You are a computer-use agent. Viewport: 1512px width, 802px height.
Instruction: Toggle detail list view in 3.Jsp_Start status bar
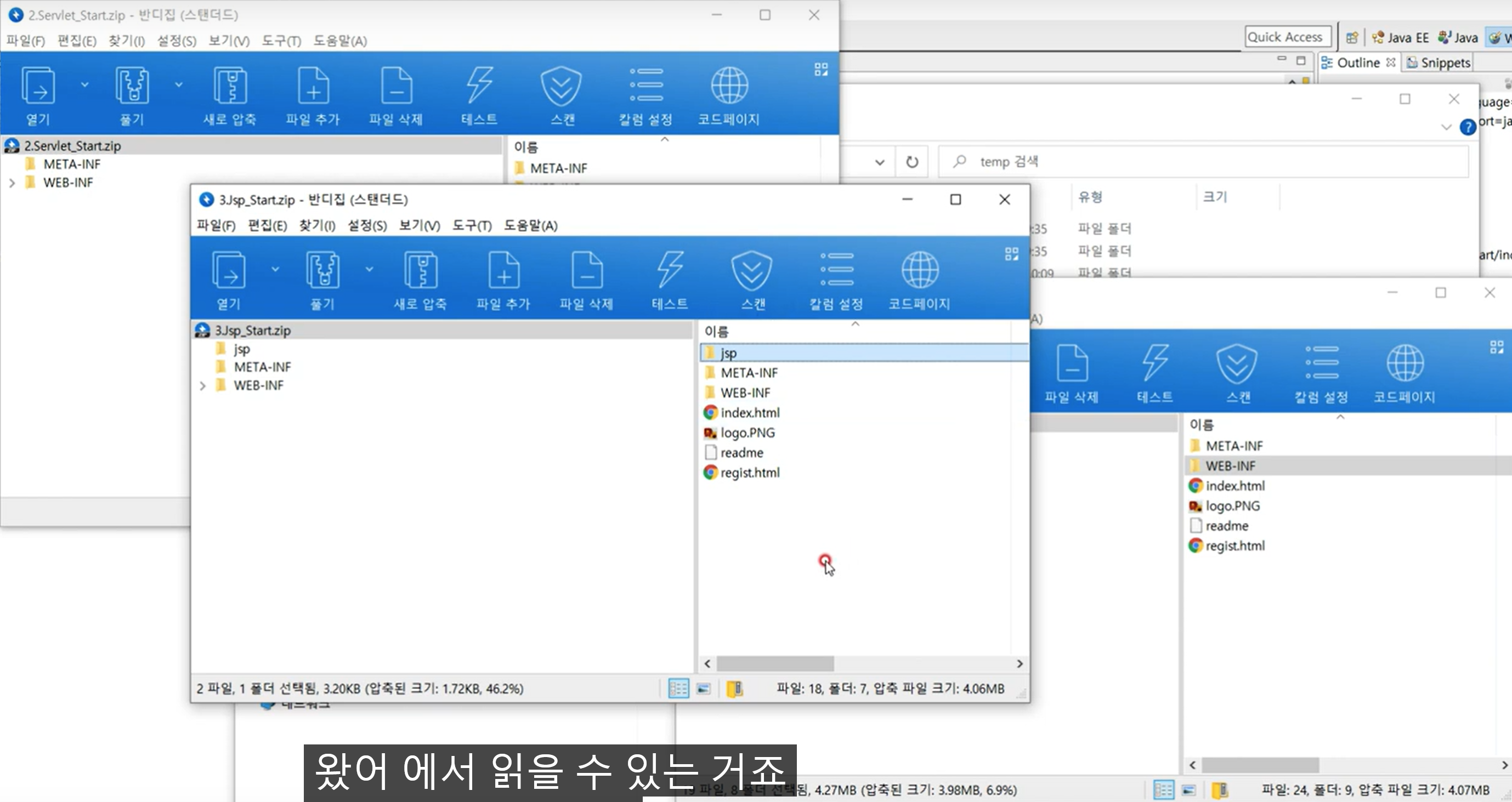tap(678, 689)
